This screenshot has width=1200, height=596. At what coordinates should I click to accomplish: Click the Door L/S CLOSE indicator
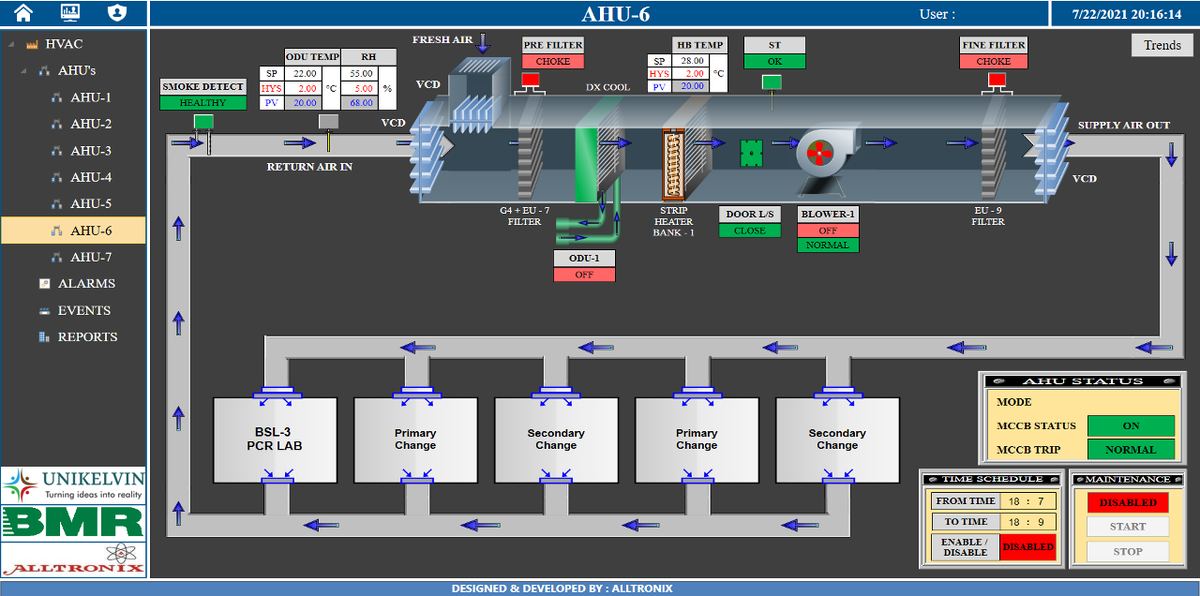click(x=749, y=230)
